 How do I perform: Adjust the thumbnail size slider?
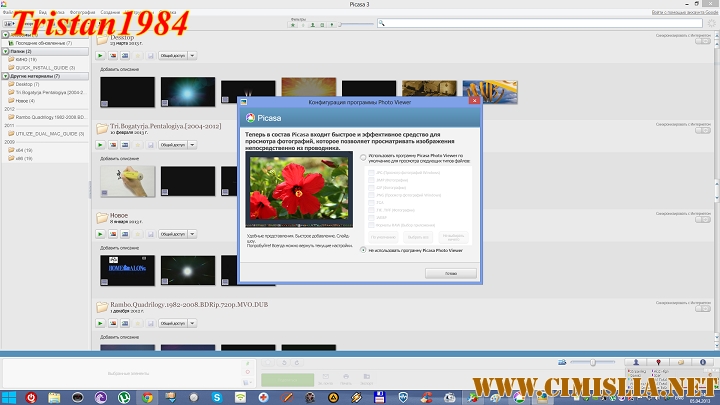point(594,362)
